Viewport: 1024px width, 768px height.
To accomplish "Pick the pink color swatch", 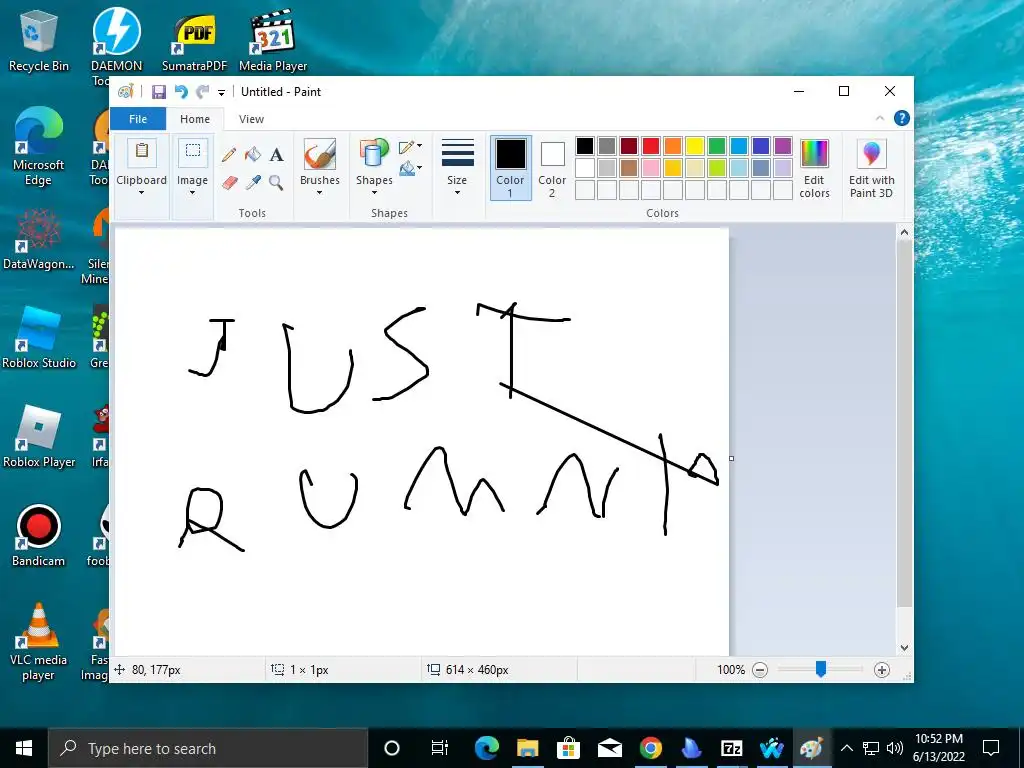I will (x=651, y=168).
